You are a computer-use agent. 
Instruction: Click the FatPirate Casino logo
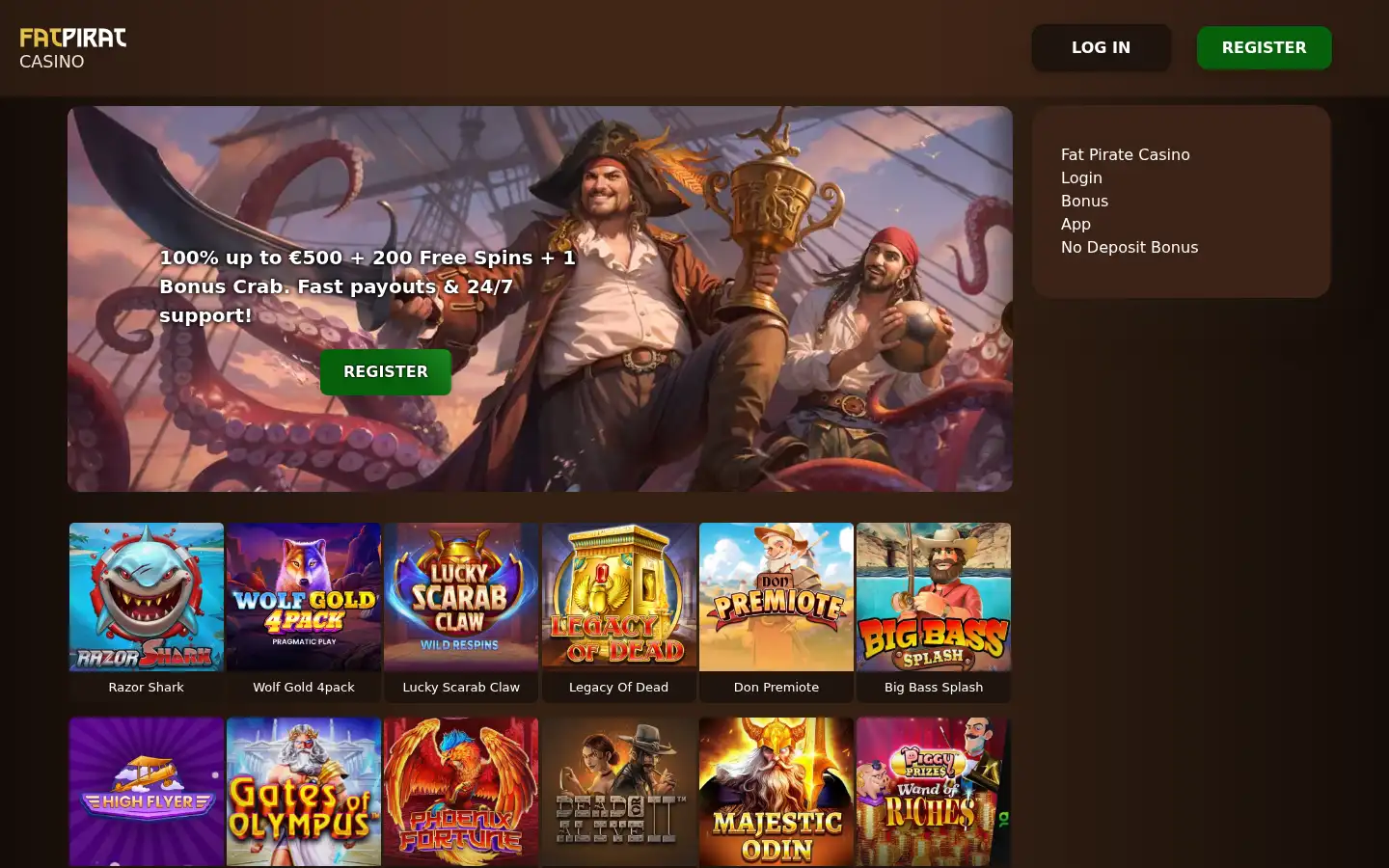click(73, 48)
